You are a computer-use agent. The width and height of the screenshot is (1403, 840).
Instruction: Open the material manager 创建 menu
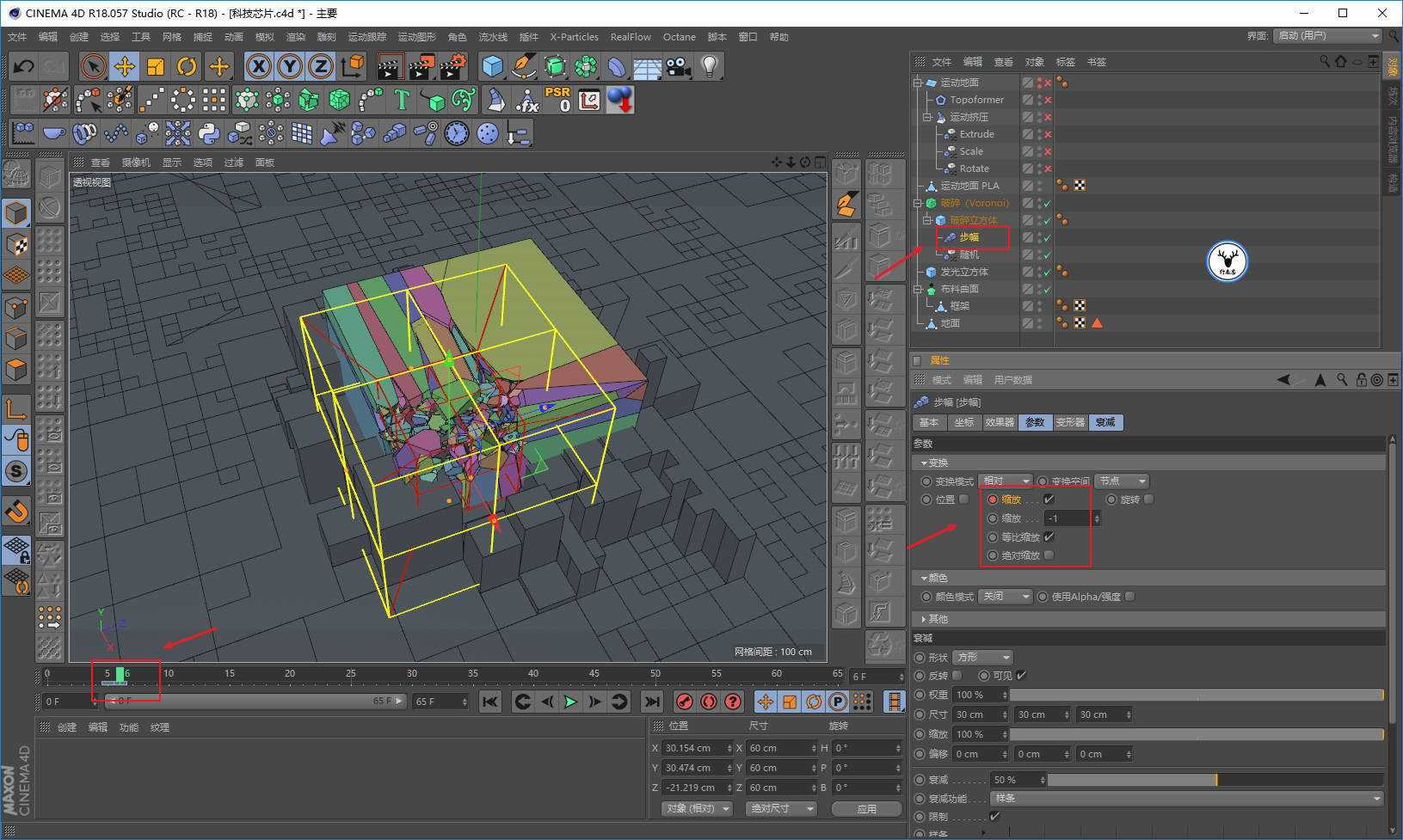tap(67, 727)
